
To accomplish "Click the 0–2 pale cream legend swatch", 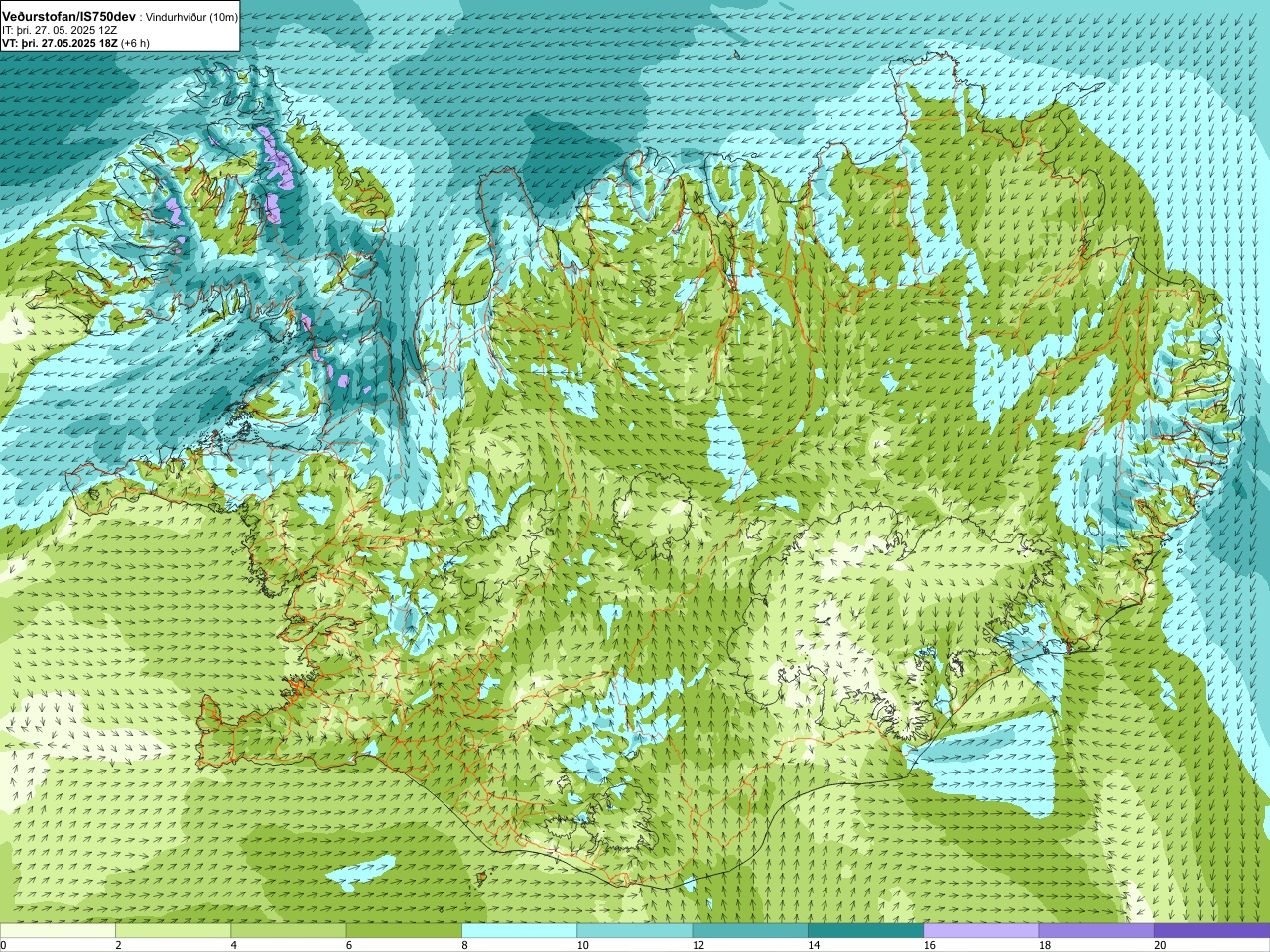I will coord(58,930).
